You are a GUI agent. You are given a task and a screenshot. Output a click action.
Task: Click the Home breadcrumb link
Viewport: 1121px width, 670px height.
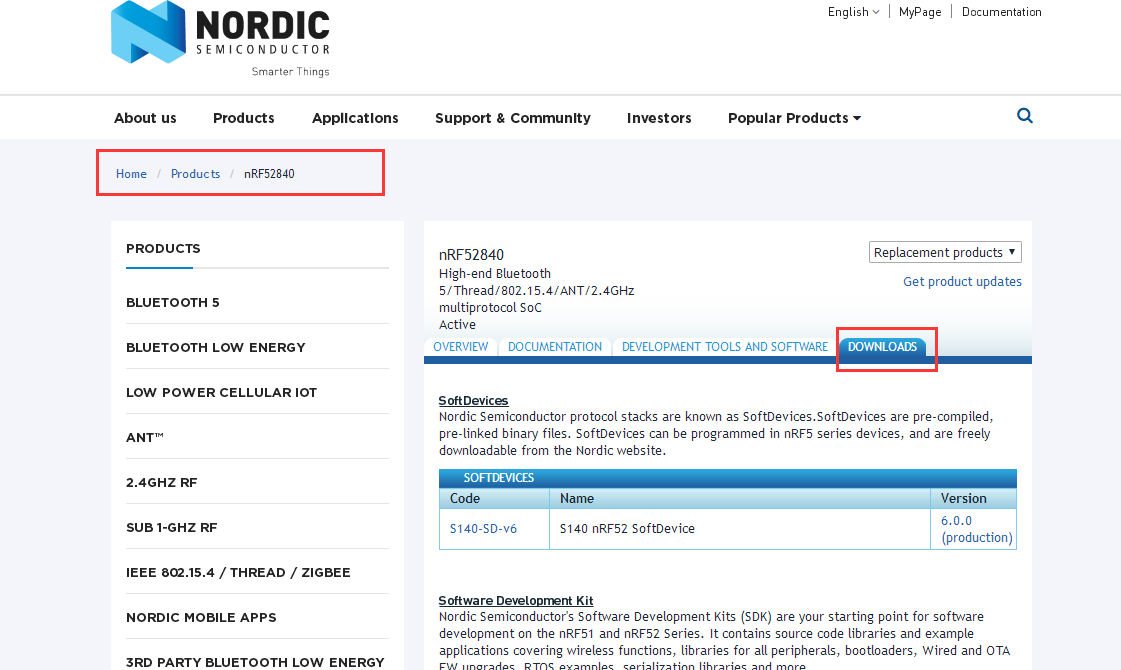tap(131, 174)
